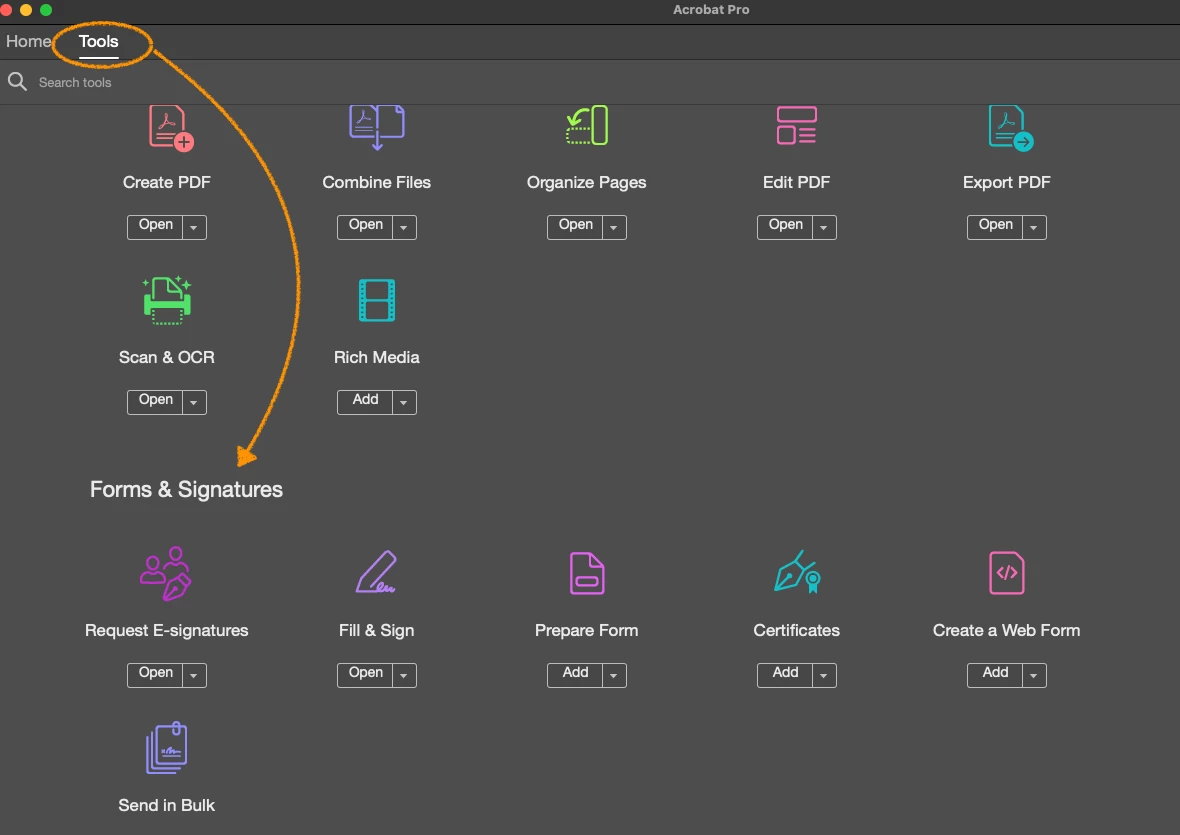Screen dimensions: 1180x835
Task: Expand the Scan & OCR dropdown arrow
Action: click(x=194, y=402)
